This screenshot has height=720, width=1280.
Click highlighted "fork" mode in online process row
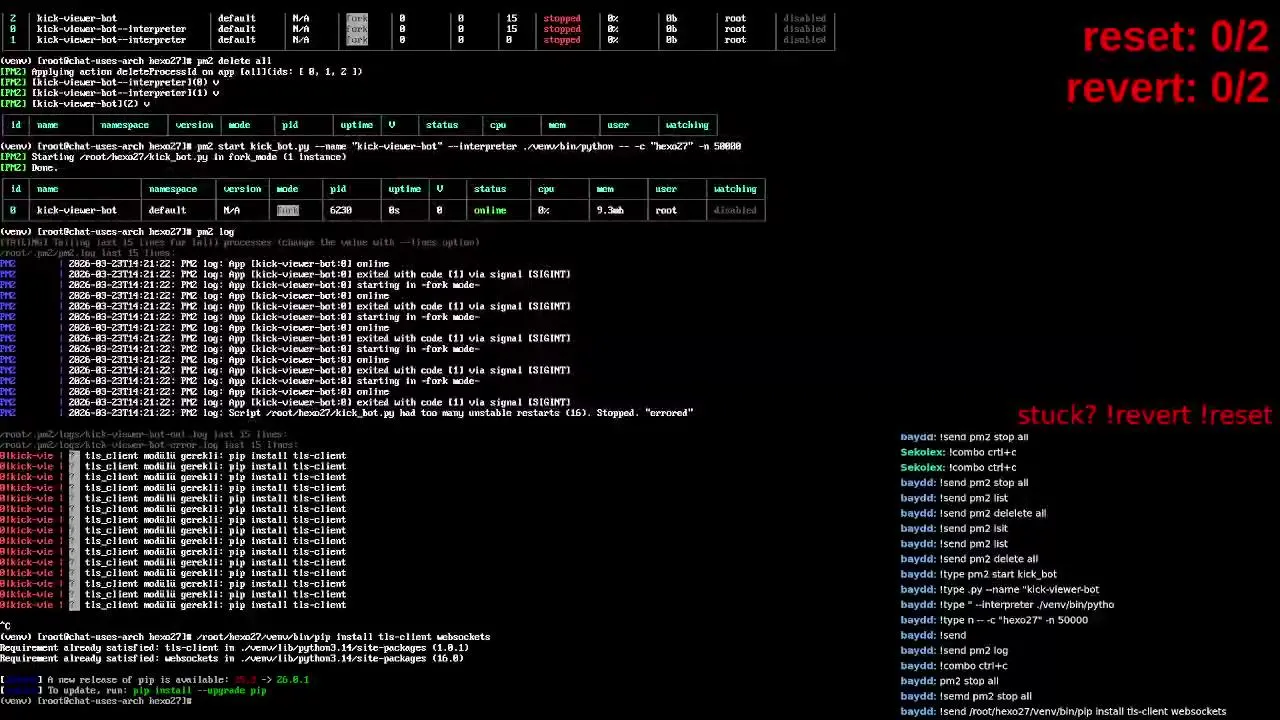(x=288, y=210)
